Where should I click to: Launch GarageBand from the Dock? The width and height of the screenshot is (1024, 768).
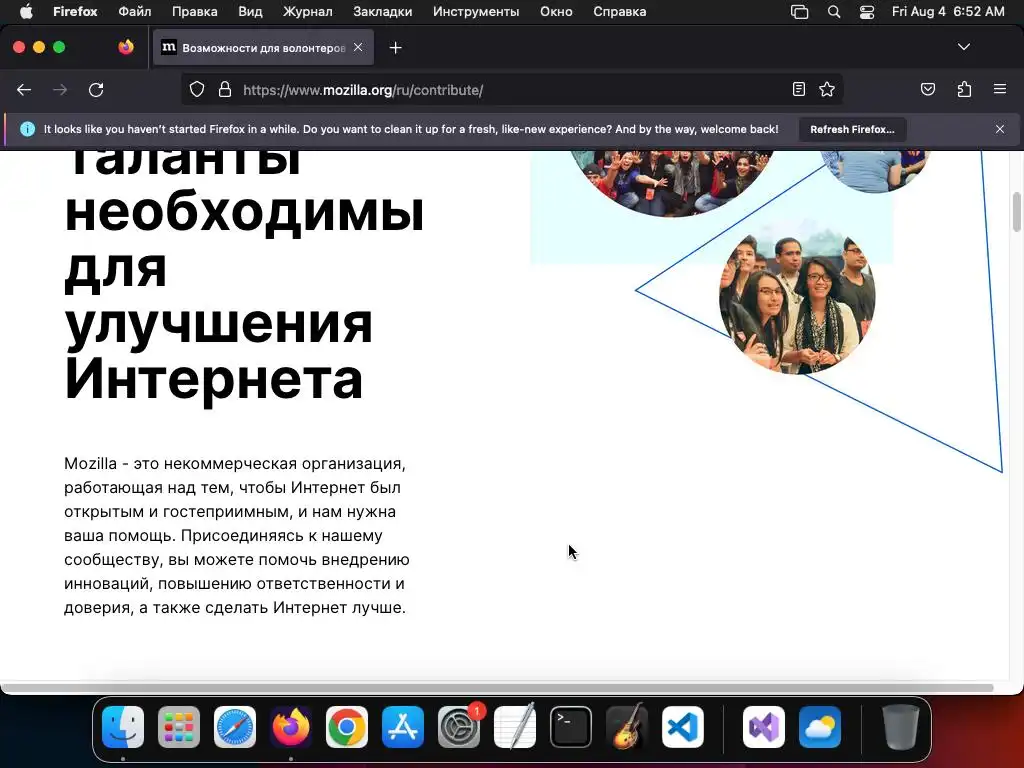click(627, 727)
